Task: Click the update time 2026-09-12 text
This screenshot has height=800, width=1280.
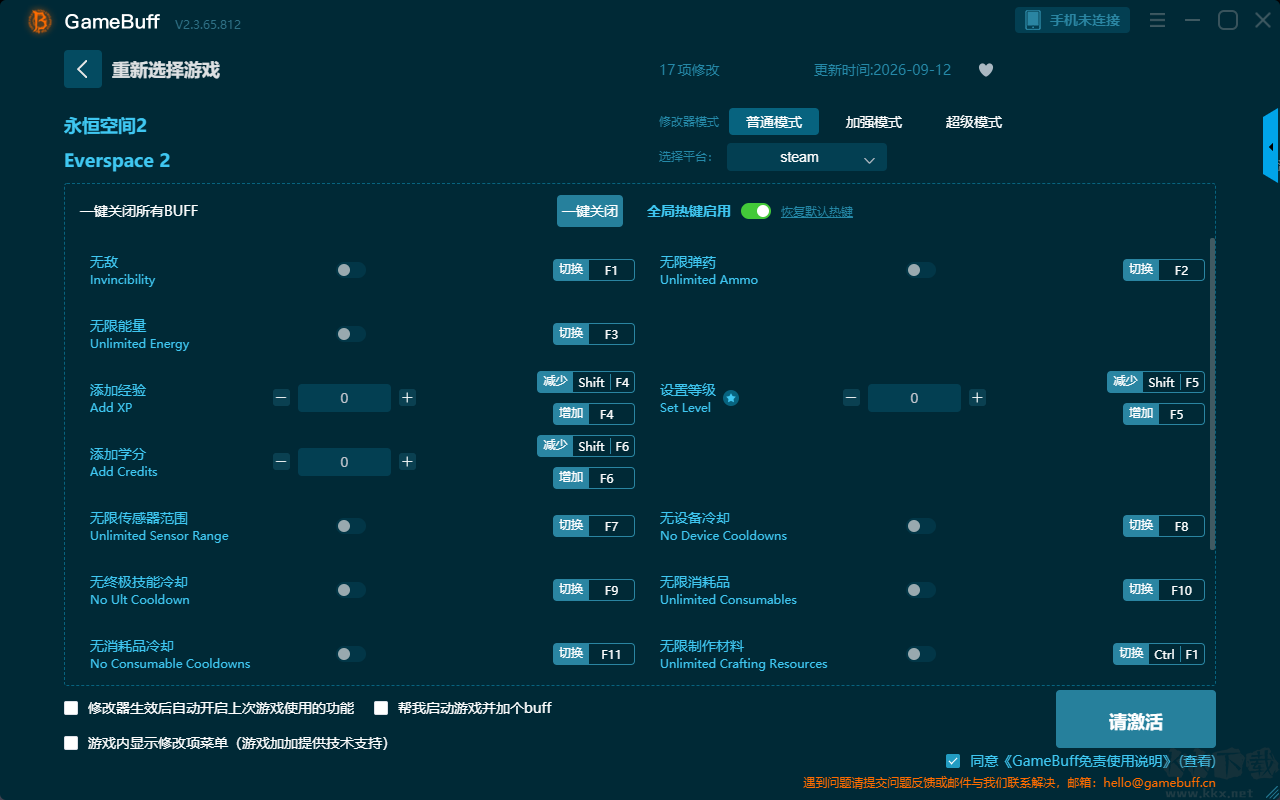Action: tap(883, 70)
